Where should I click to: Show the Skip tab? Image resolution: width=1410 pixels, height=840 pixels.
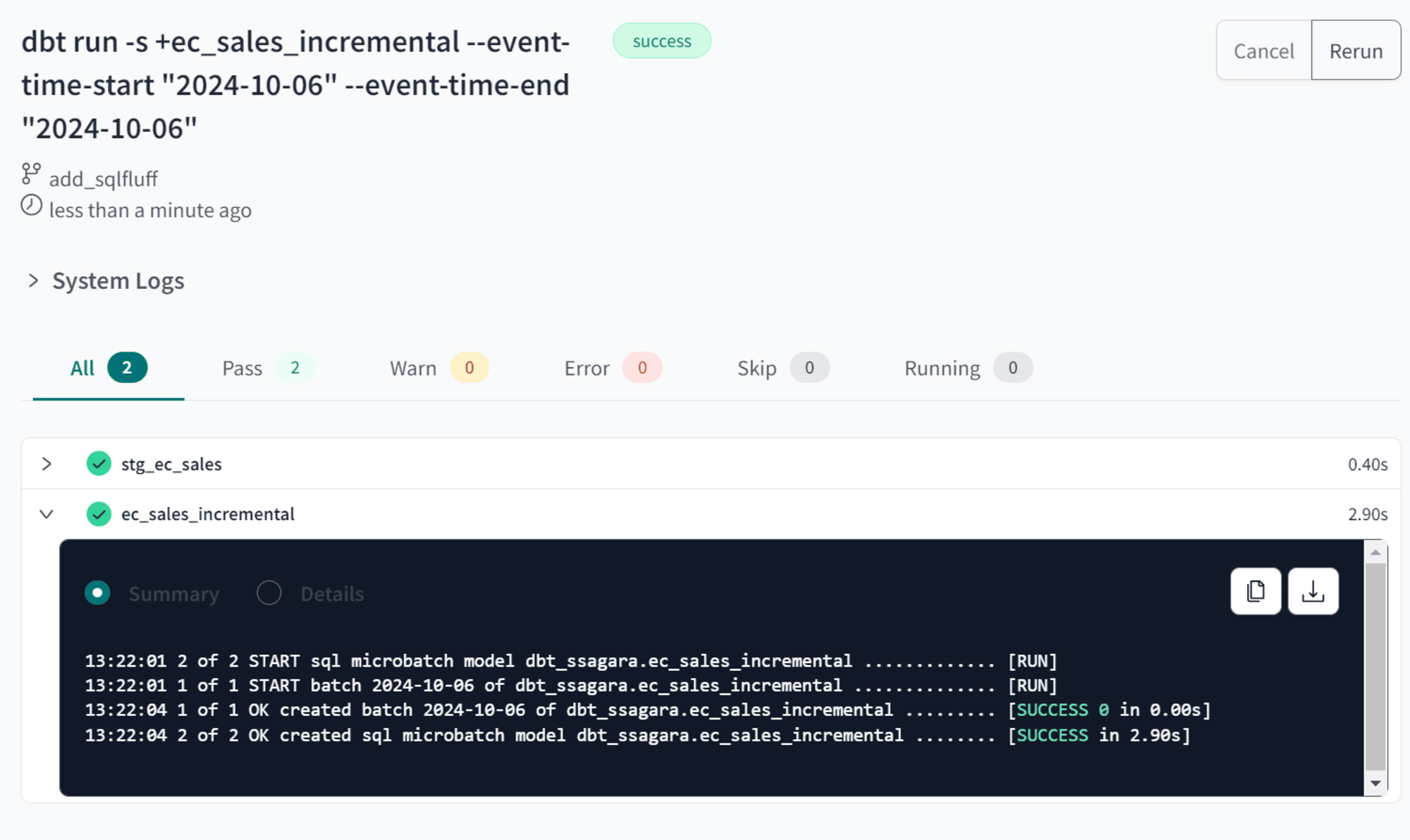coord(783,368)
